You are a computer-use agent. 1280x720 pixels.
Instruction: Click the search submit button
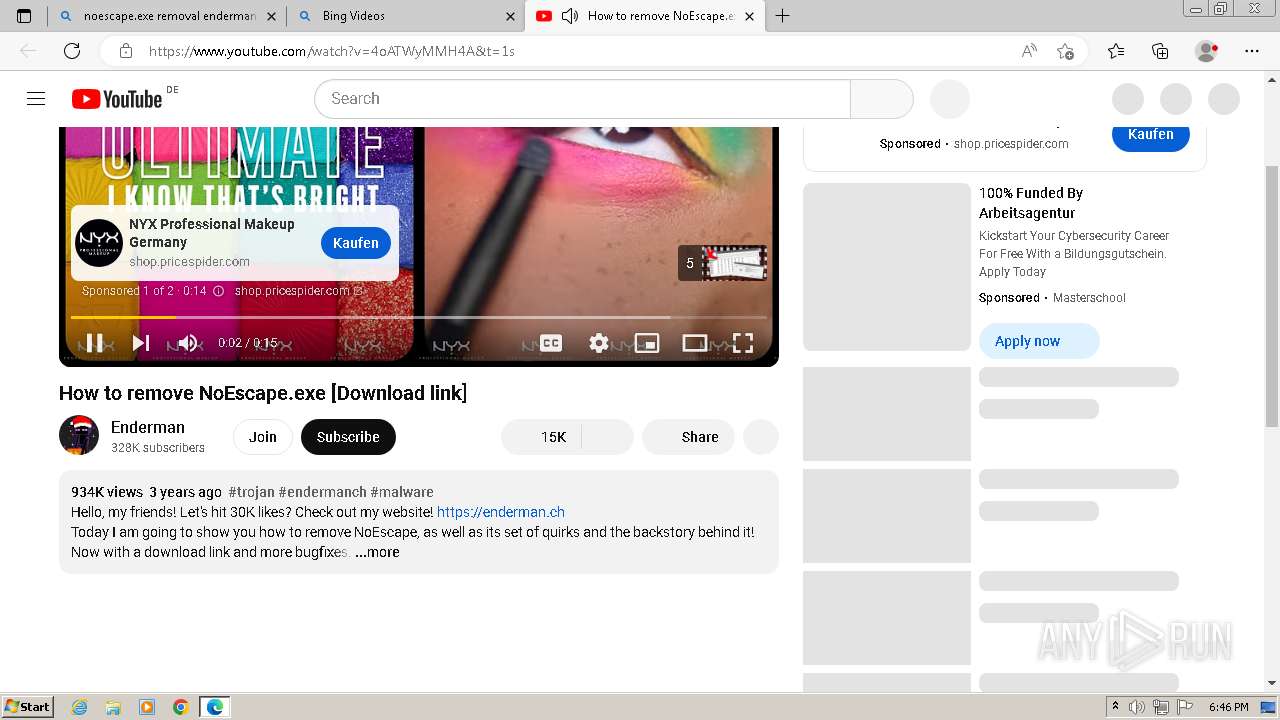click(x=882, y=99)
